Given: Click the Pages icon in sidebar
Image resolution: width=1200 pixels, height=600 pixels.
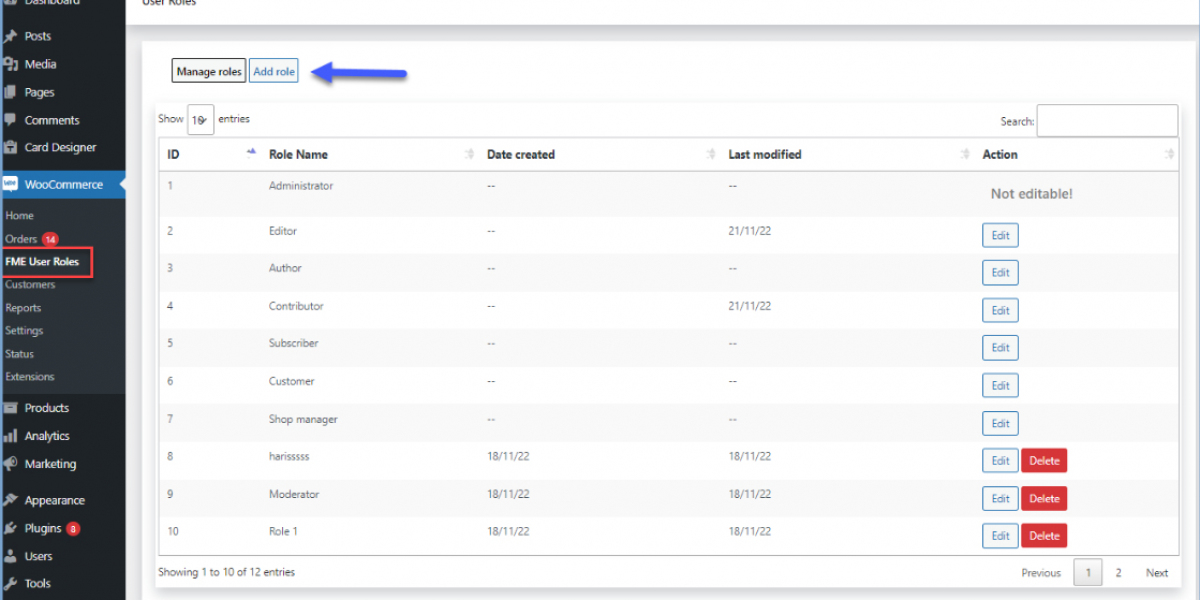Looking at the screenshot, I should tap(11, 92).
